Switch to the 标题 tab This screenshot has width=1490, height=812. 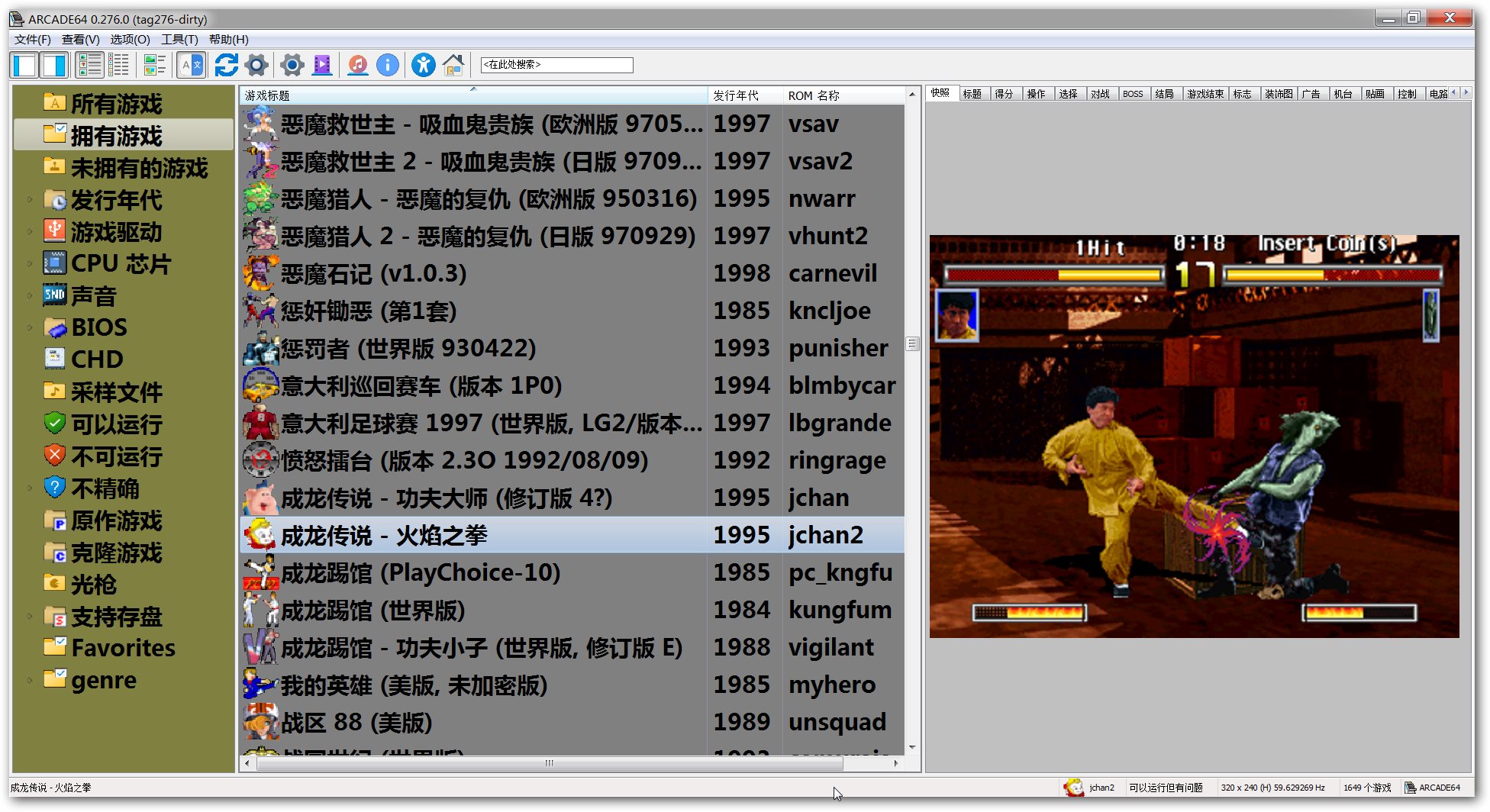pyautogui.click(x=972, y=94)
